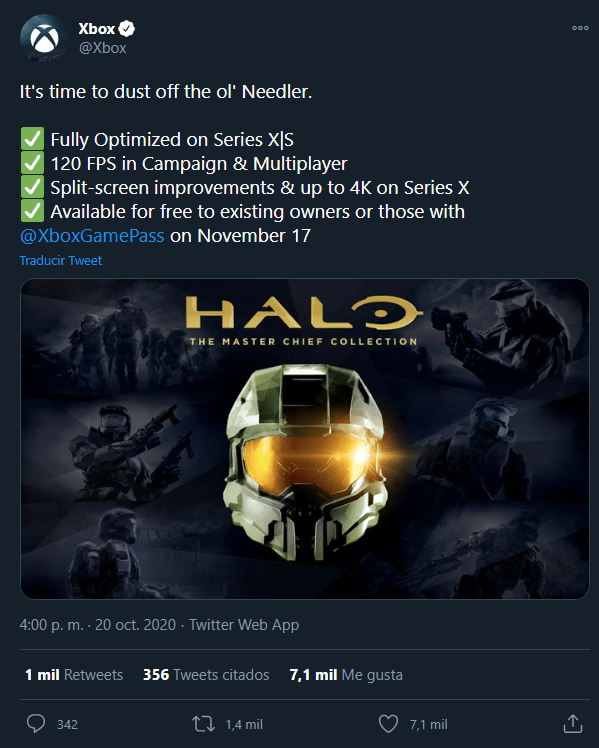Click the reply speech bubble icon
599x748 pixels.
36,724
